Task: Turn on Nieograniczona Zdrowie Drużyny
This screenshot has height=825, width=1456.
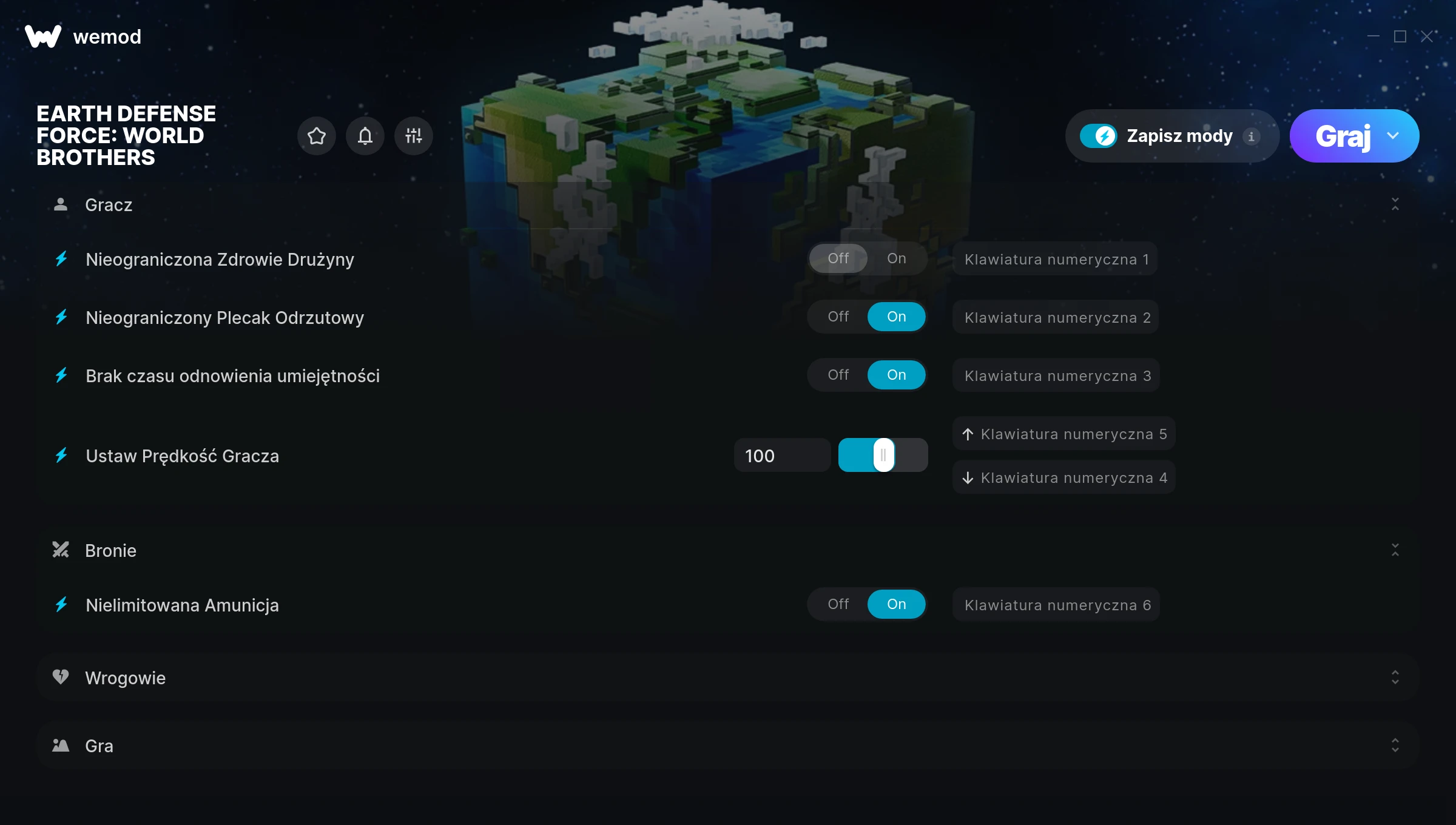Action: click(897, 258)
